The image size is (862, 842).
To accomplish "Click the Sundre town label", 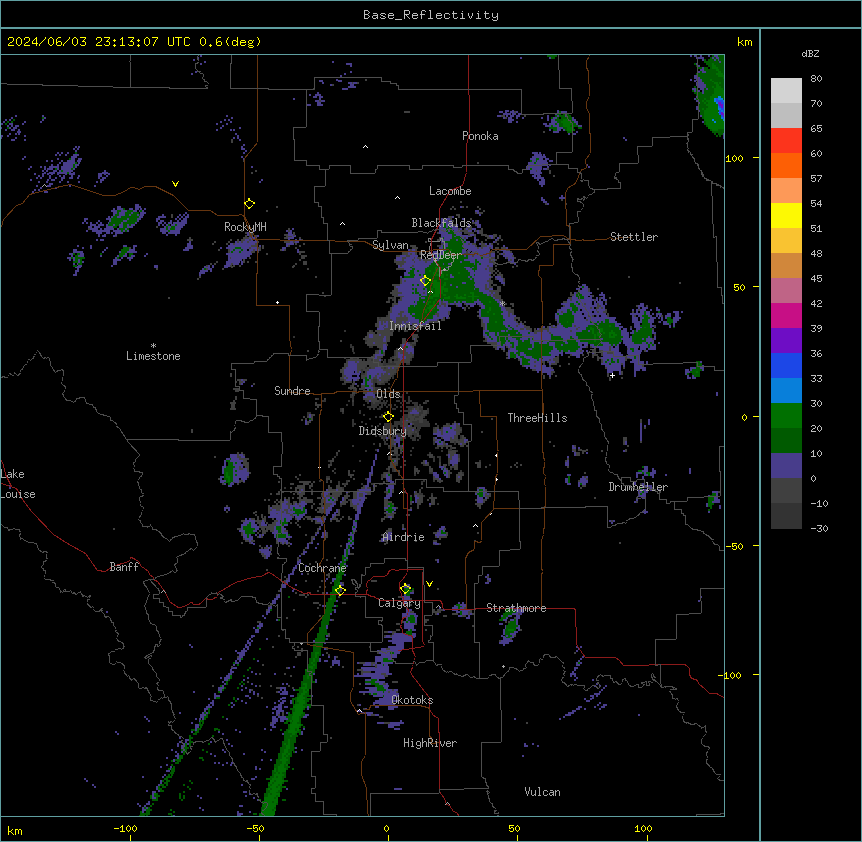I will pos(292,391).
